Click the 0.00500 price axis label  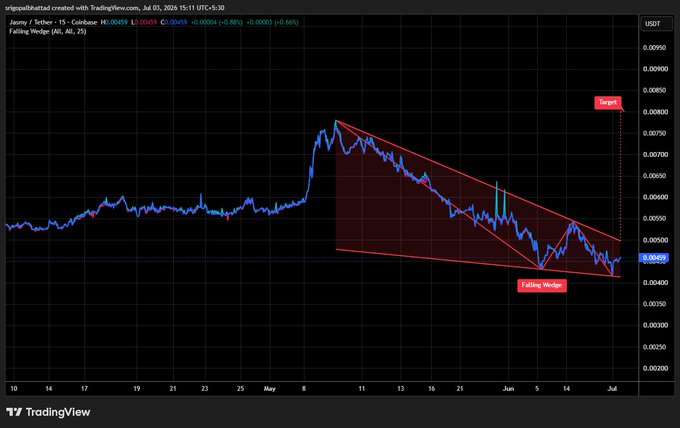(654, 240)
